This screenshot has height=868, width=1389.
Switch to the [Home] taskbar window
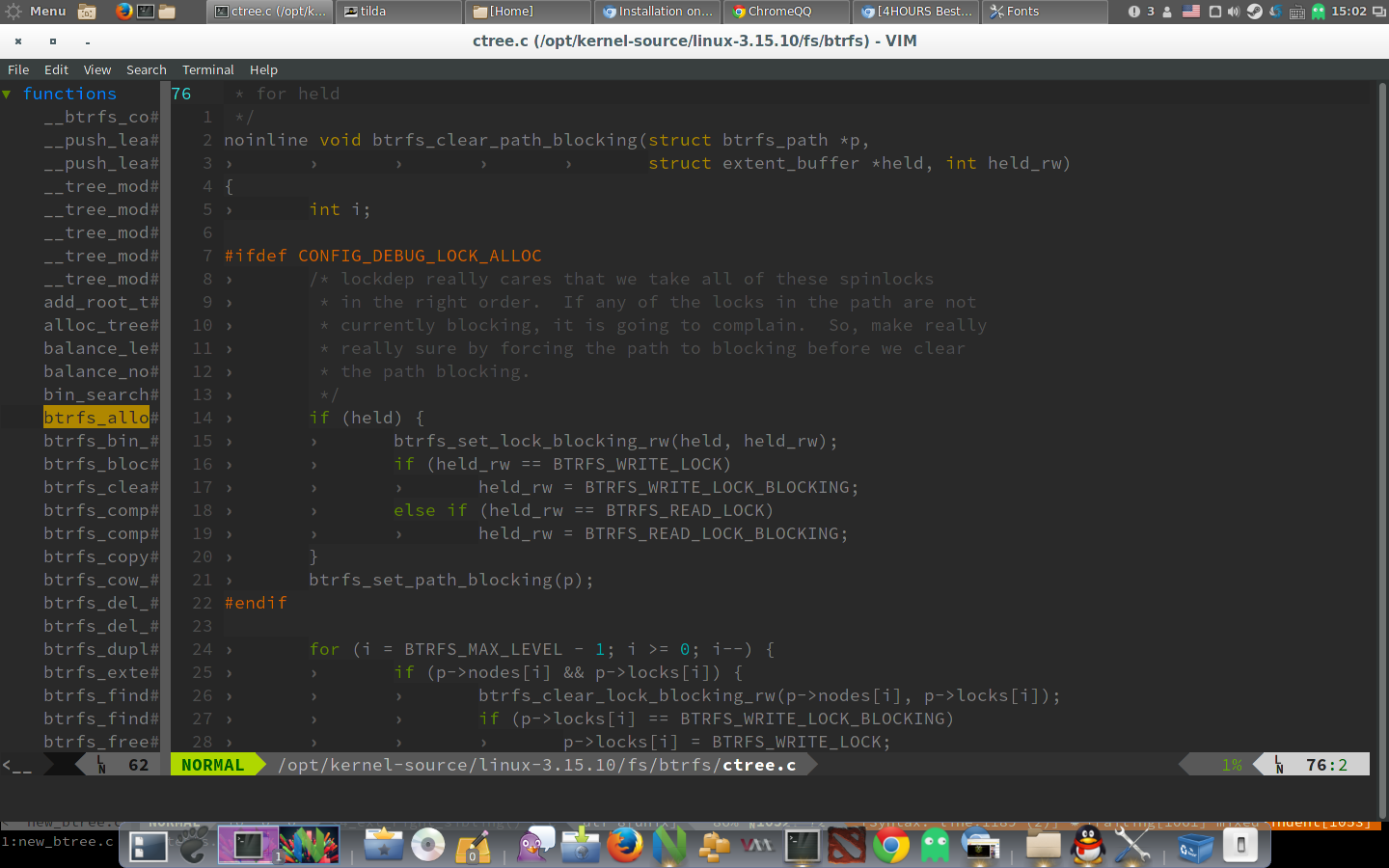[x=529, y=12]
